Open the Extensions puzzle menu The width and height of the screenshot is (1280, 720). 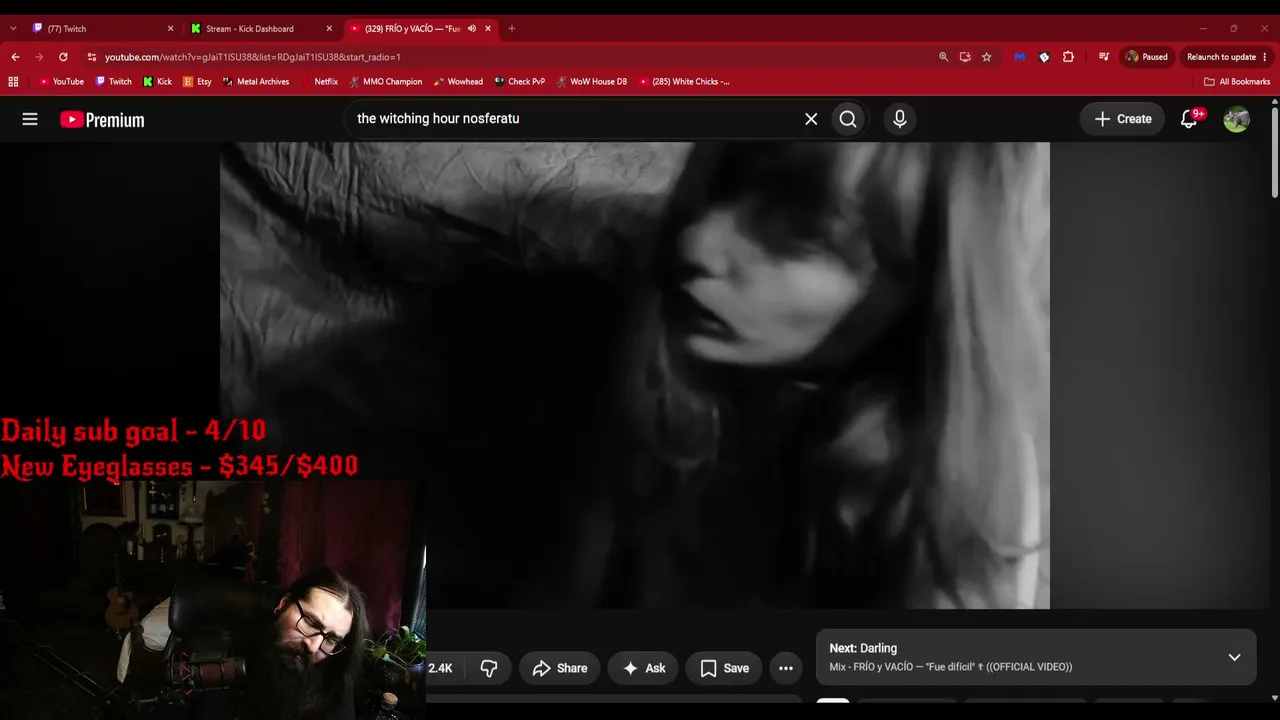pos(1068,57)
